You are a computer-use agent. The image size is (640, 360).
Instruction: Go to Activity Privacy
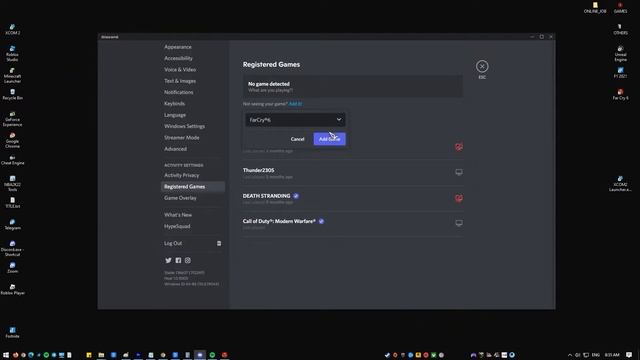[x=182, y=175]
